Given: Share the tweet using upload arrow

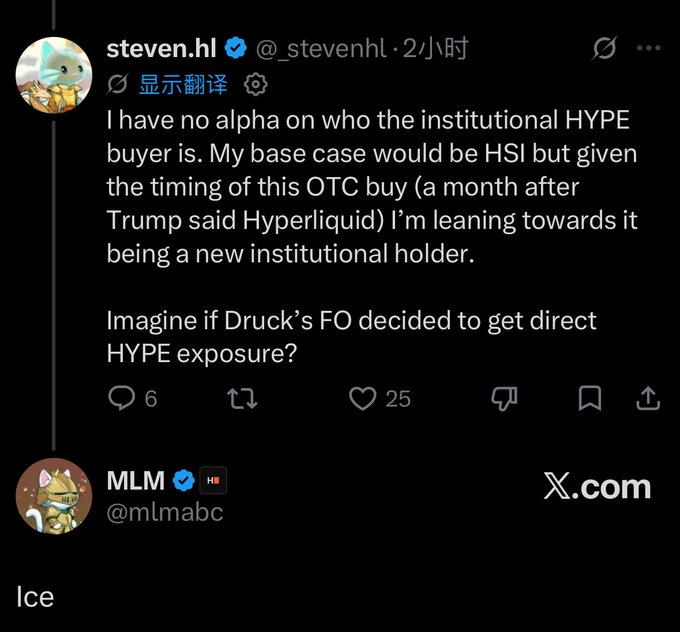Looking at the screenshot, I should click(648, 398).
